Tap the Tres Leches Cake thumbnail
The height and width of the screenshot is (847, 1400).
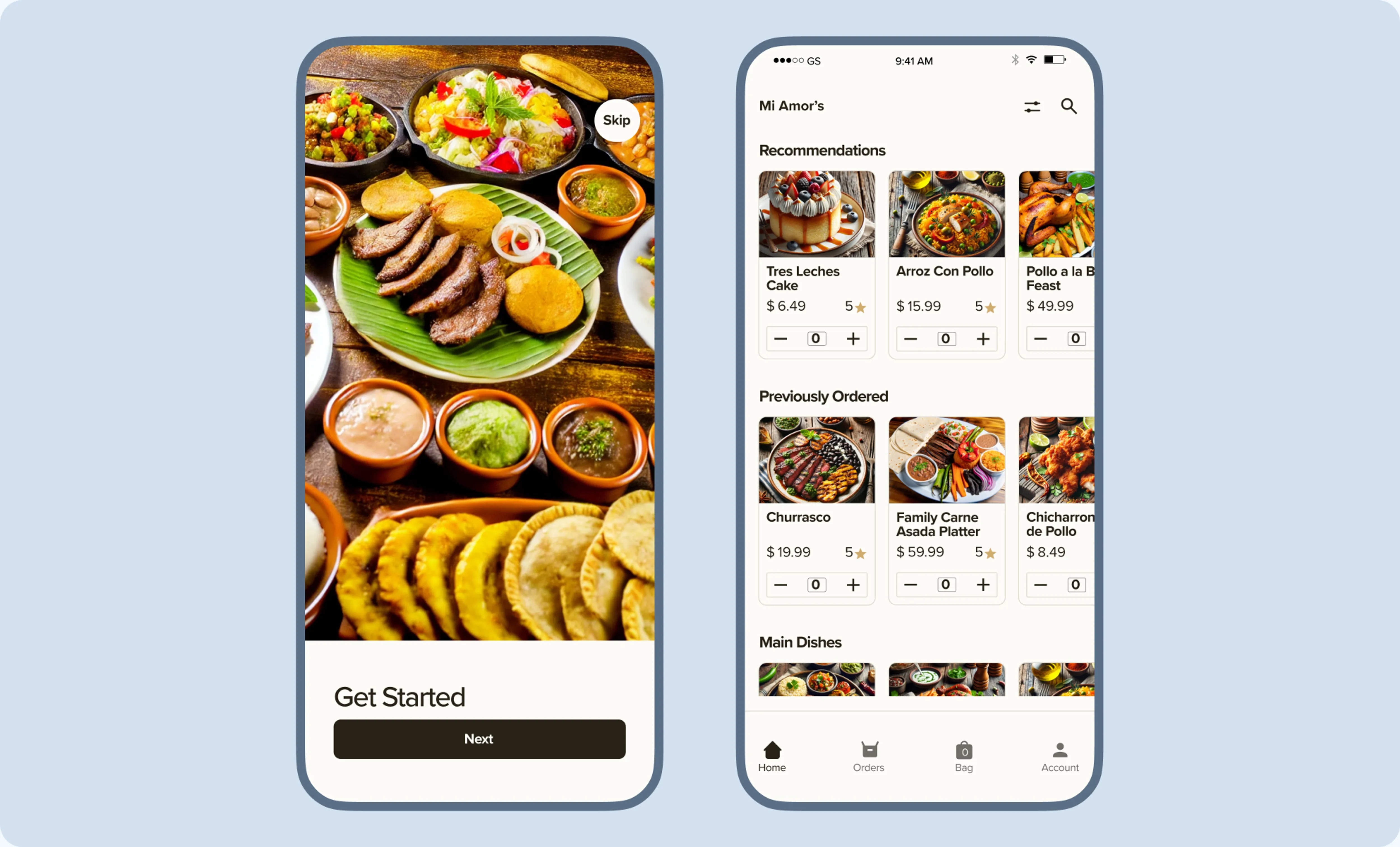point(816,213)
